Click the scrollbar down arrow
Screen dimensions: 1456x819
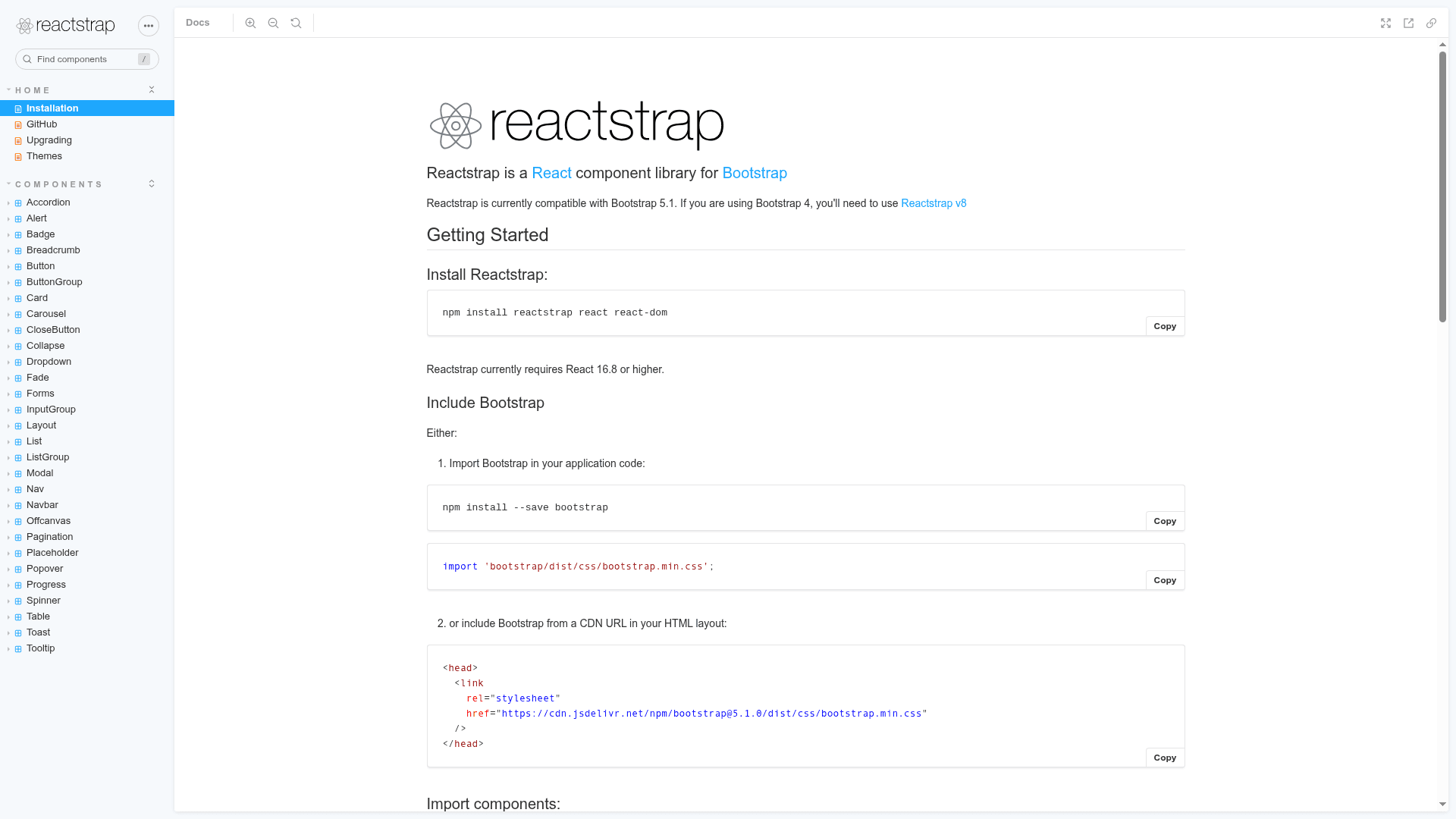point(1442,804)
